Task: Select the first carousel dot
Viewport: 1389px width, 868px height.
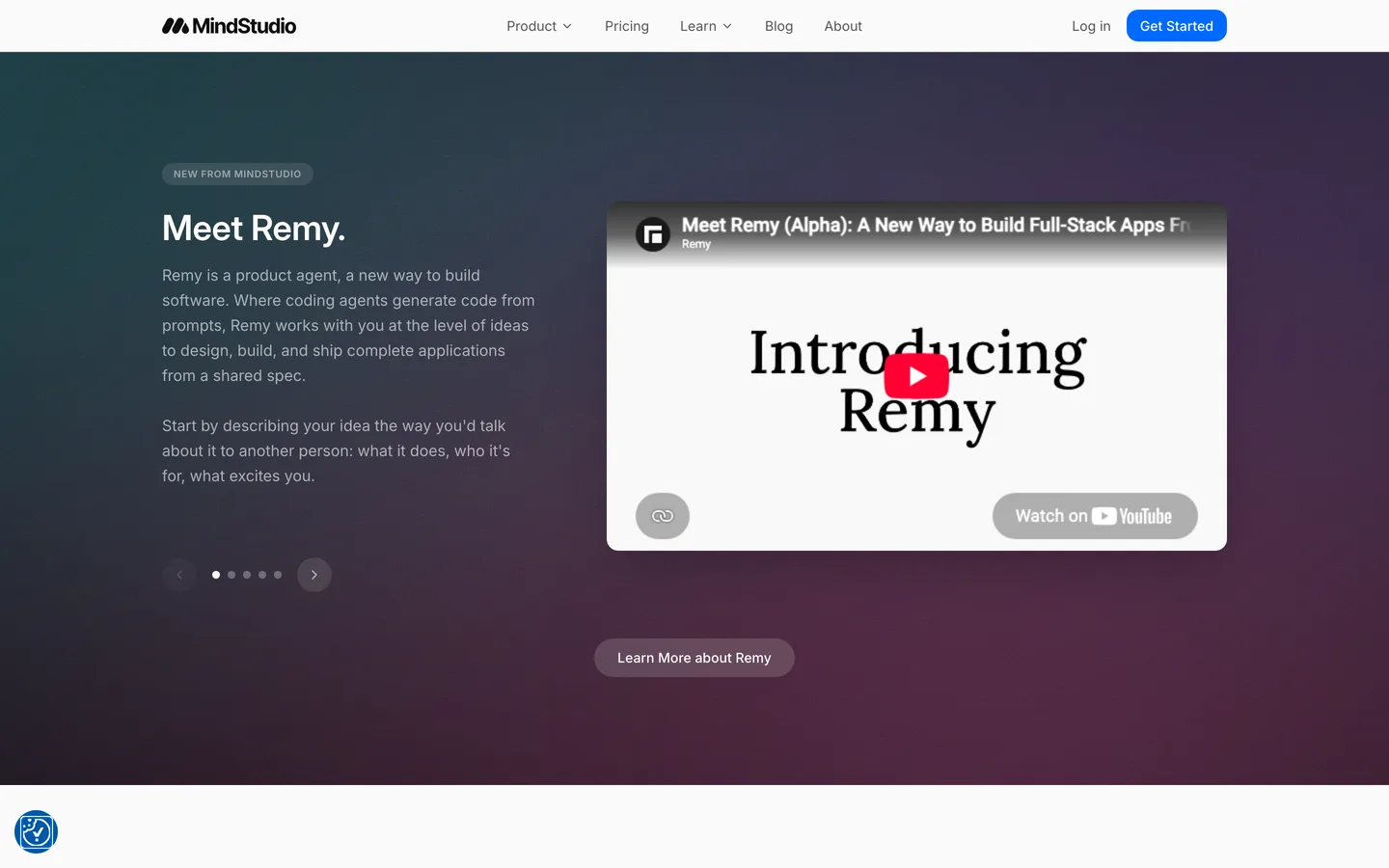Action: 216,575
